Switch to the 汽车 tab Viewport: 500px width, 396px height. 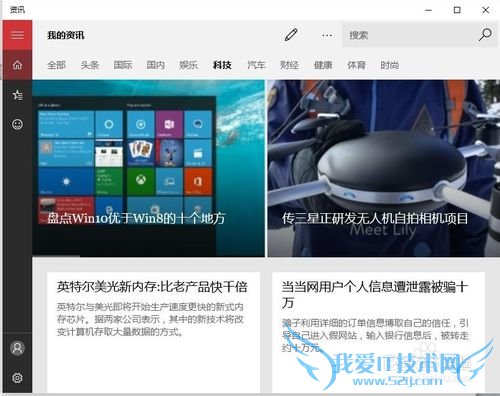coord(256,65)
